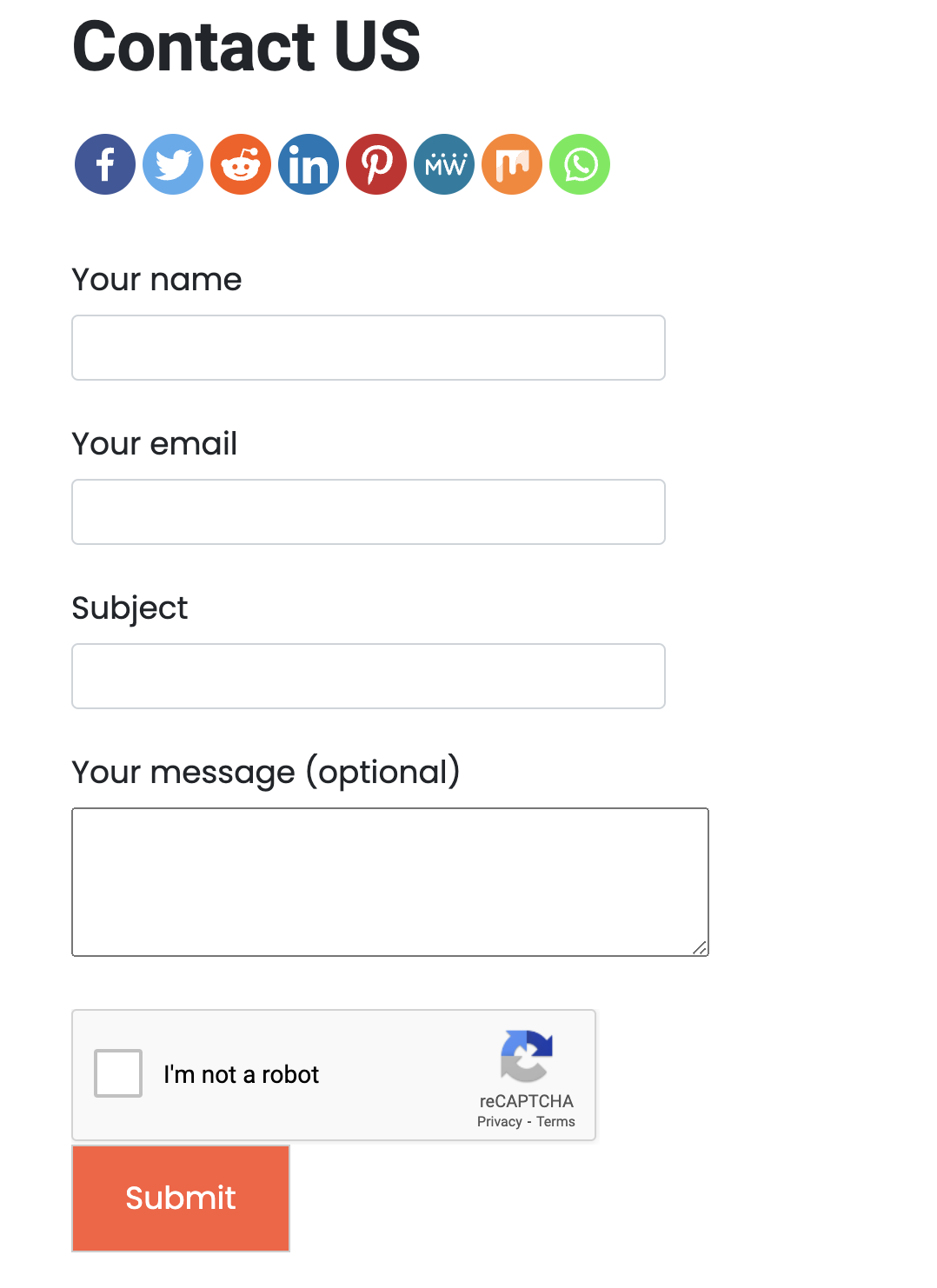Click the Your message (optional) label
Image resolution: width=937 pixels, height=1288 pixels.
266,772
